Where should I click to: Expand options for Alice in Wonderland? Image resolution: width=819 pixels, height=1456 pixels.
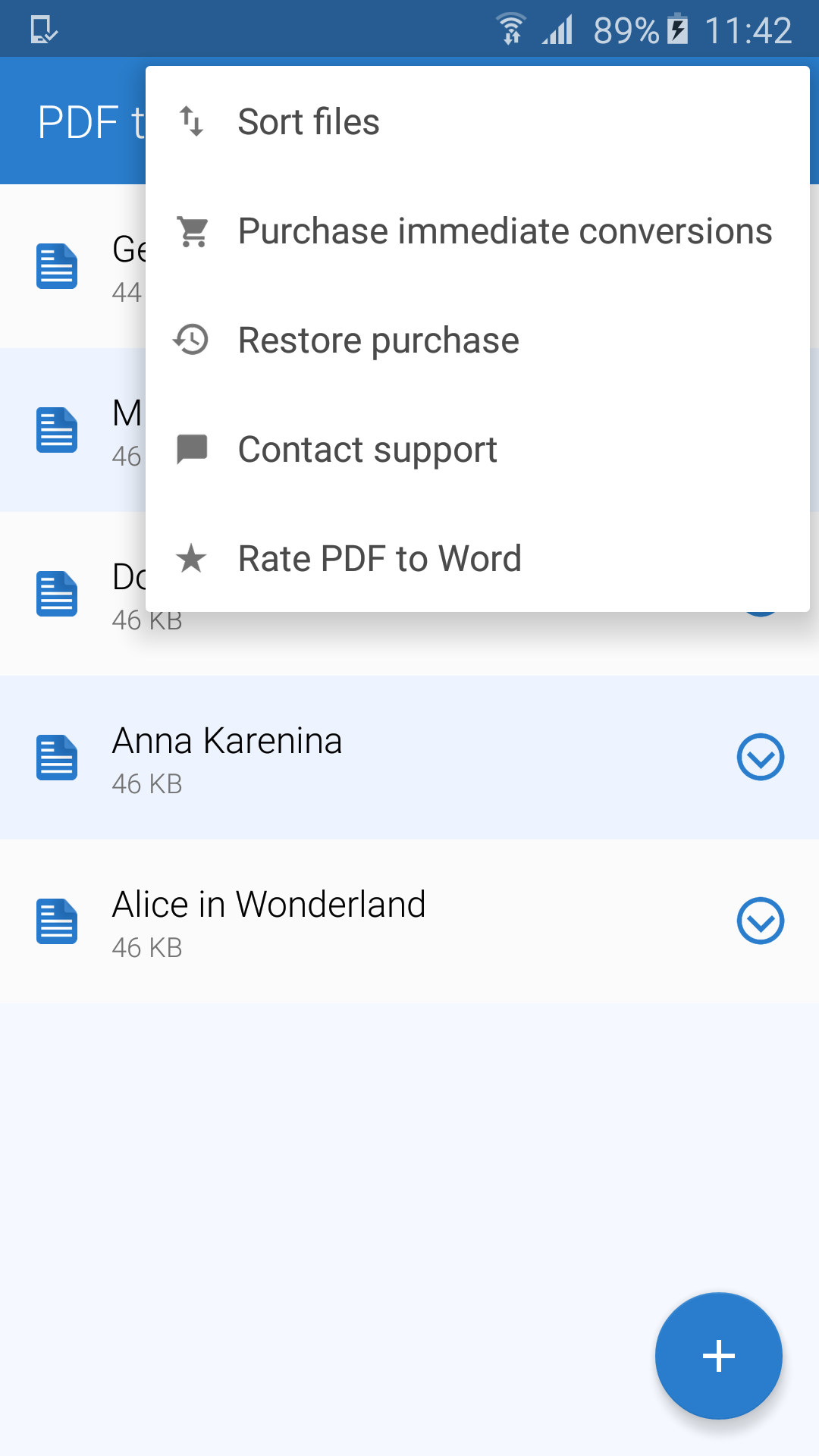pos(761,921)
